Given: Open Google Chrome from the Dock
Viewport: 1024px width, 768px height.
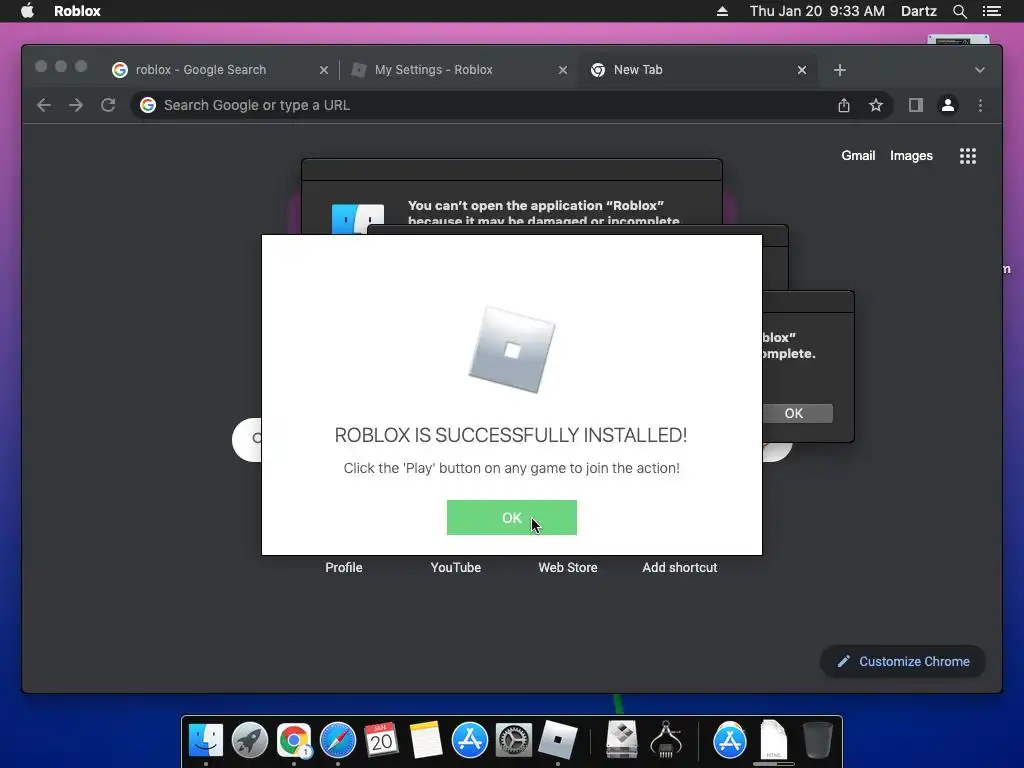Looking at the screenshot, I should coord(294,741).
